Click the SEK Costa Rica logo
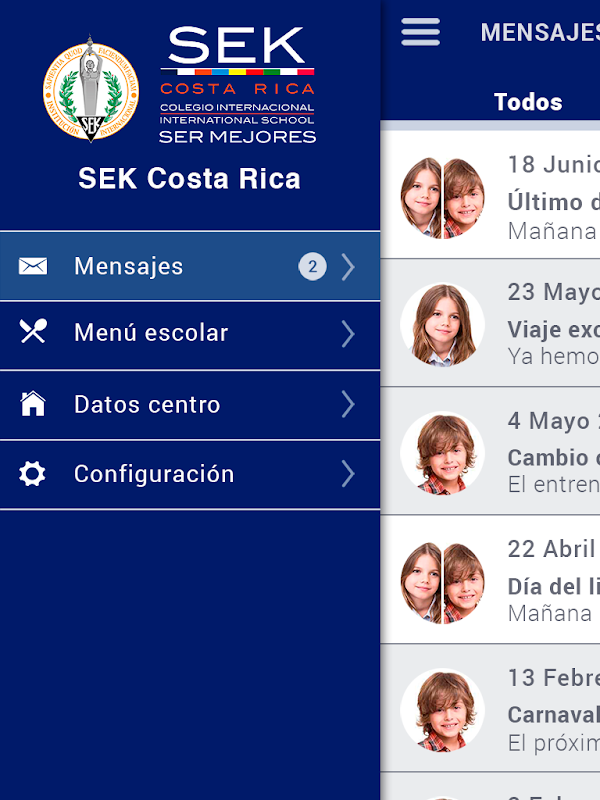 237,86
